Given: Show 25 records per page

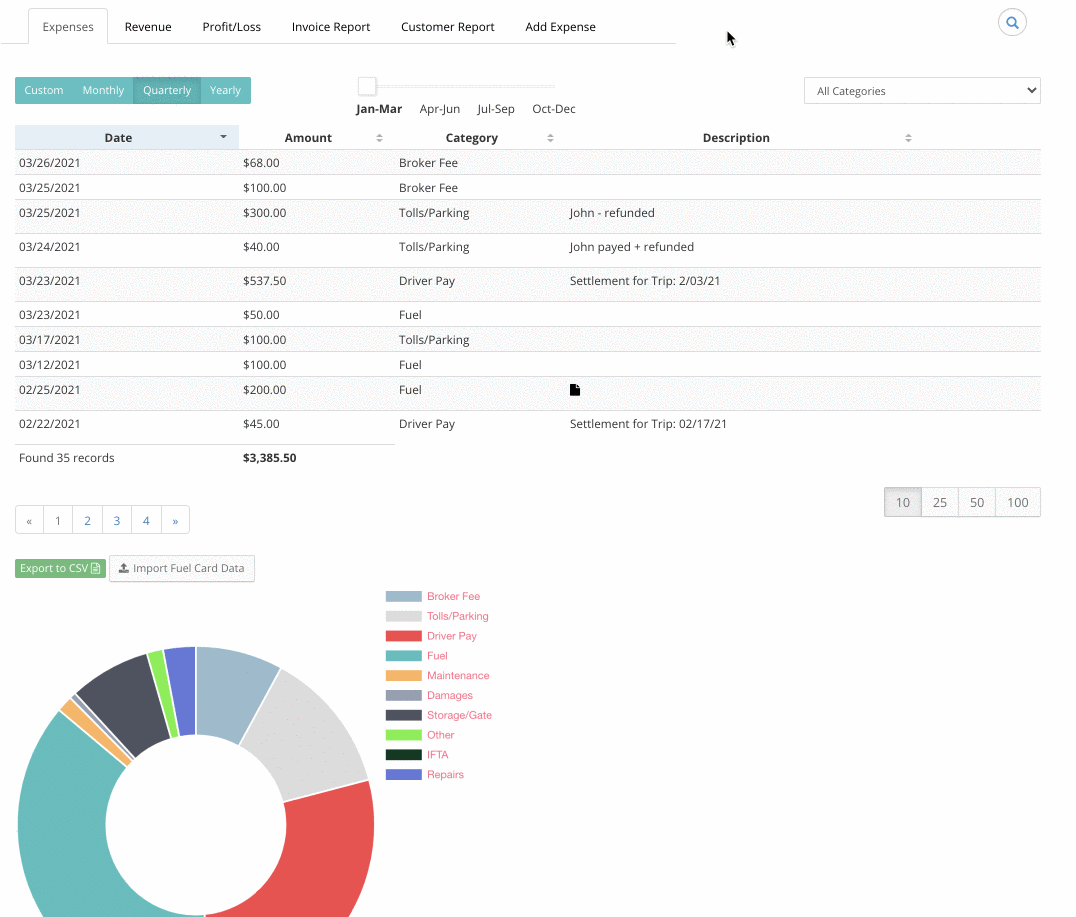Looking at the screenshot, I should tap(939, 502).
